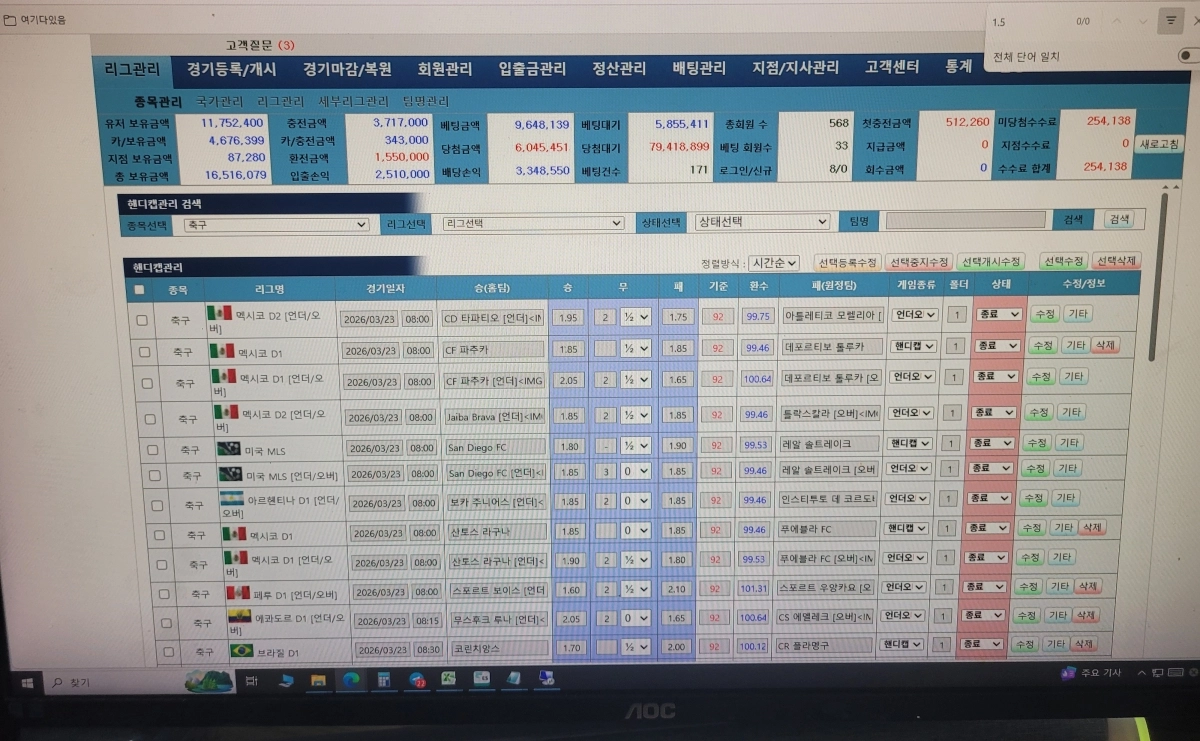The image size is (1200, 741).
Task: Click the find-bar next result arrow
Action: click(x=1145, y=21)
